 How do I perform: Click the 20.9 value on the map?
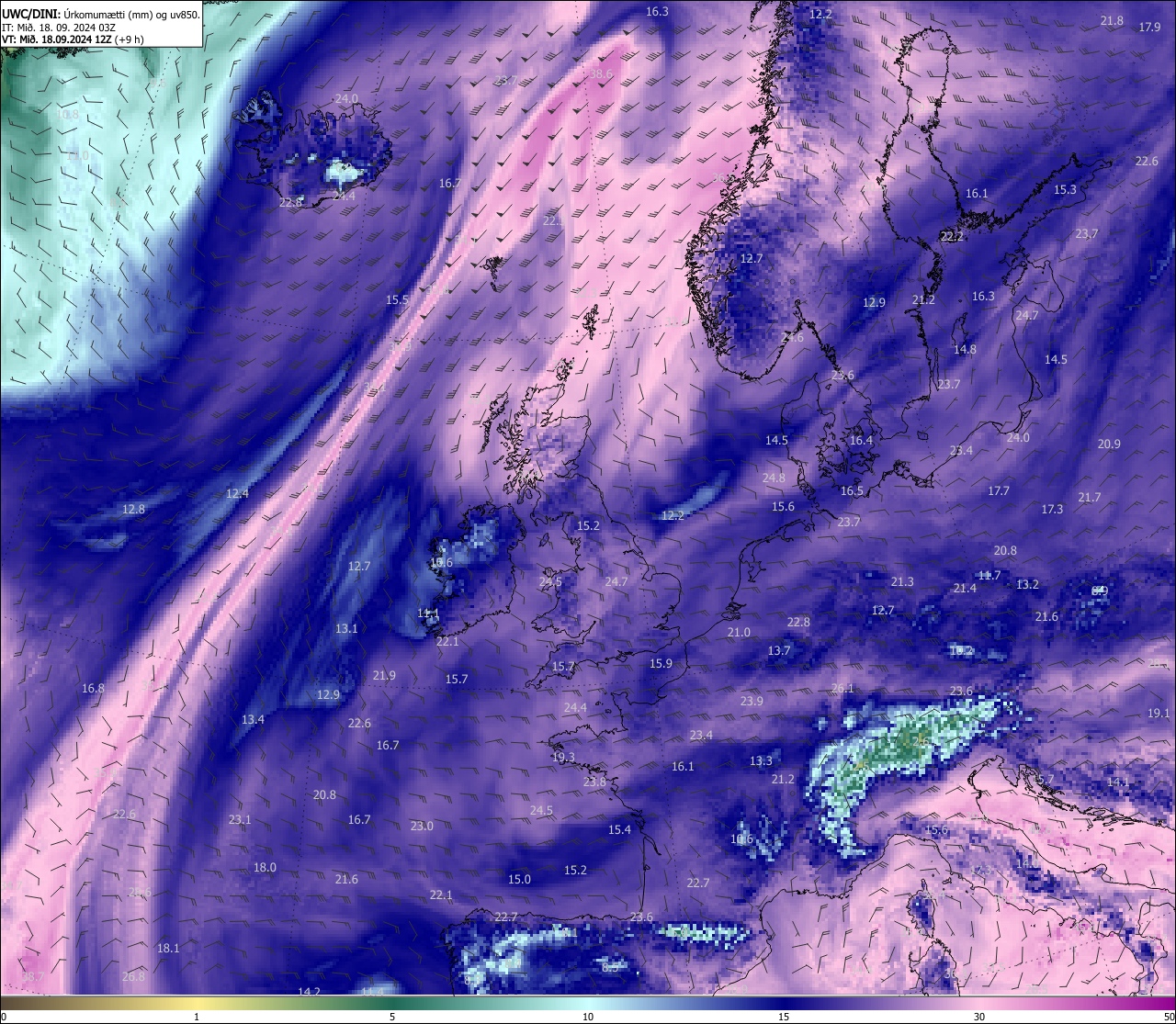click(1109, 444)
